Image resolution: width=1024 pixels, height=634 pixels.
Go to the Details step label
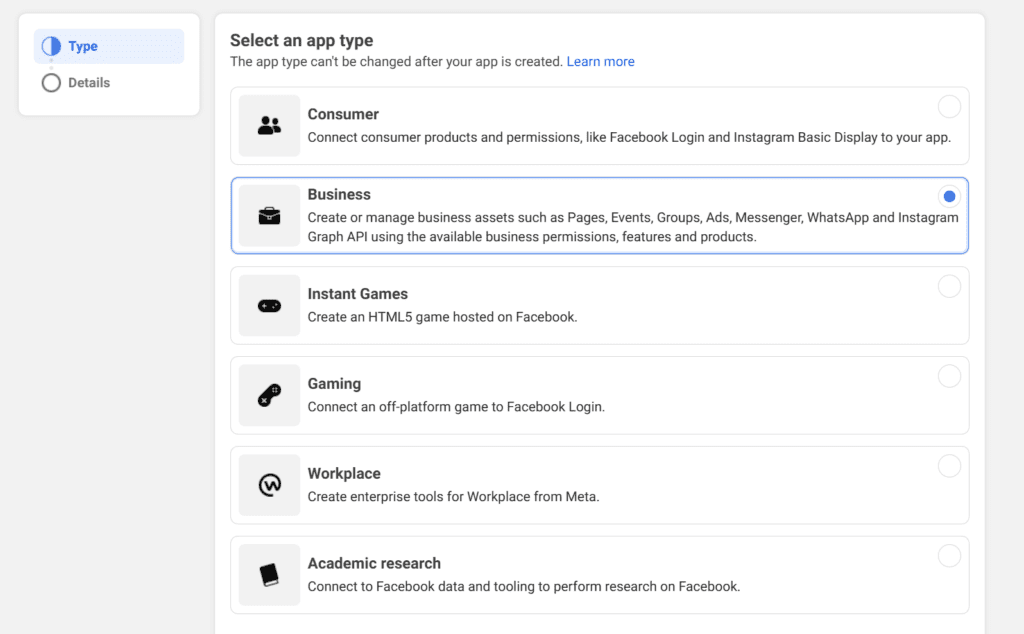pyautogui.click(x=89, y=83)
